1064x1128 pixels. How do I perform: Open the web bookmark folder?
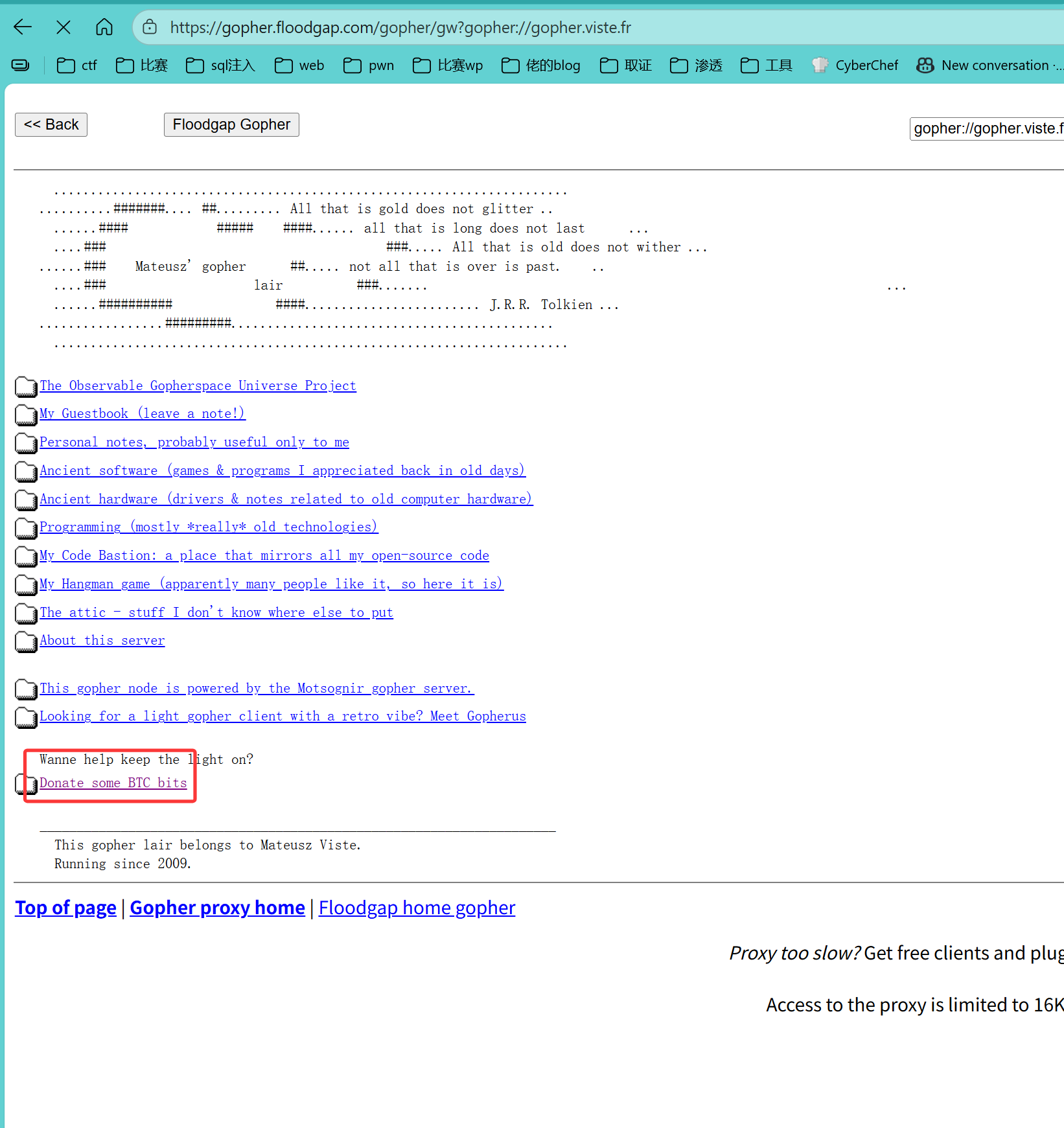(299, 65)
